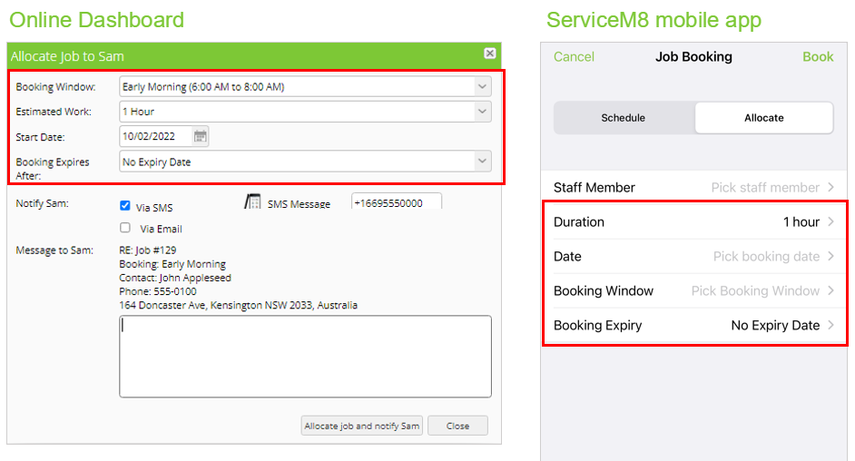
Task: Open the Staff Member picker row
Action: pyautogui.click(x=694, y=187)
